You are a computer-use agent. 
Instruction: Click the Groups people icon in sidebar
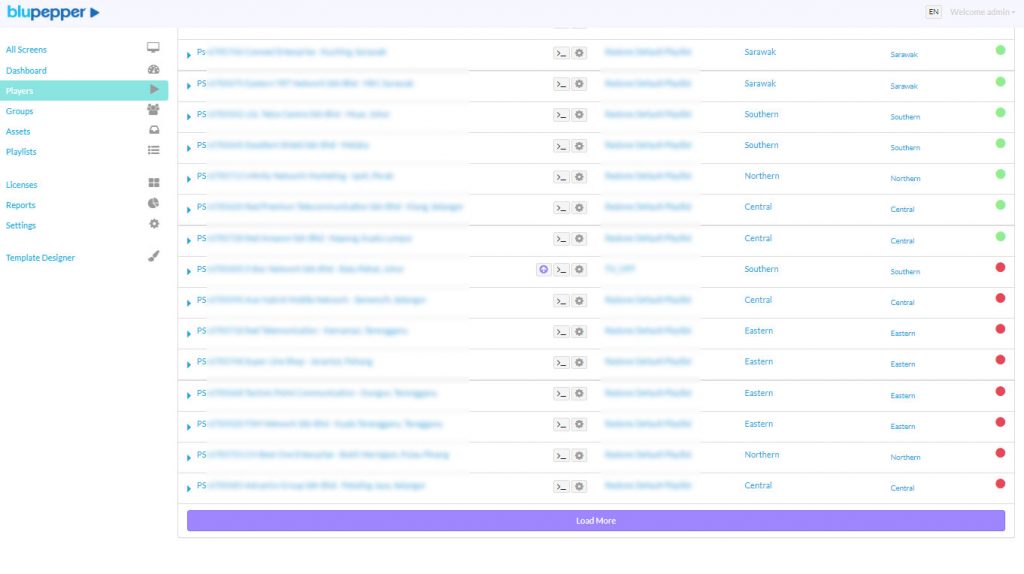(153, 111)
